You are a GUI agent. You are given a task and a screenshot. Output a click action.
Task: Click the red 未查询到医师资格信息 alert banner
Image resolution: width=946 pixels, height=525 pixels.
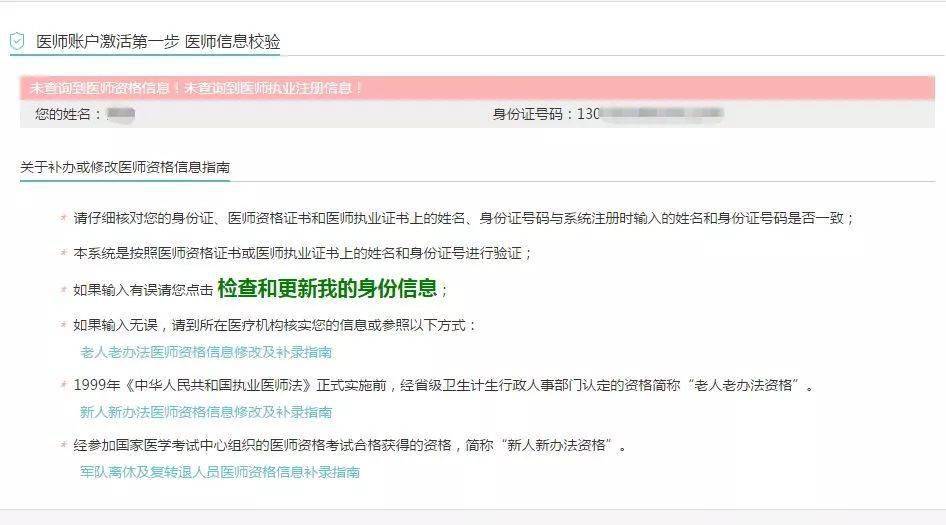pos(477,88)
